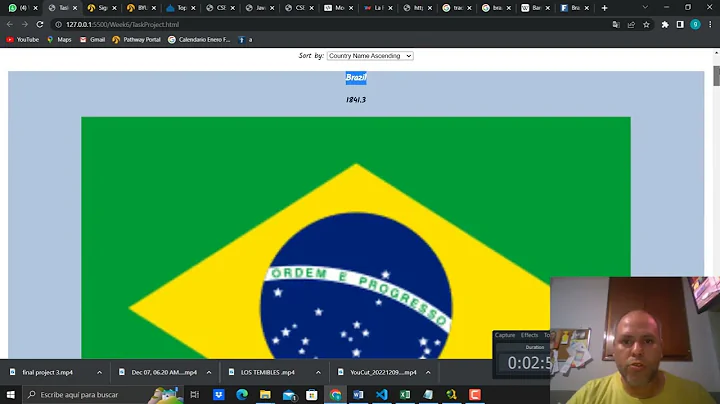
Task: Open the Mail app from the taskbar
Action: [x=289, y=395]
